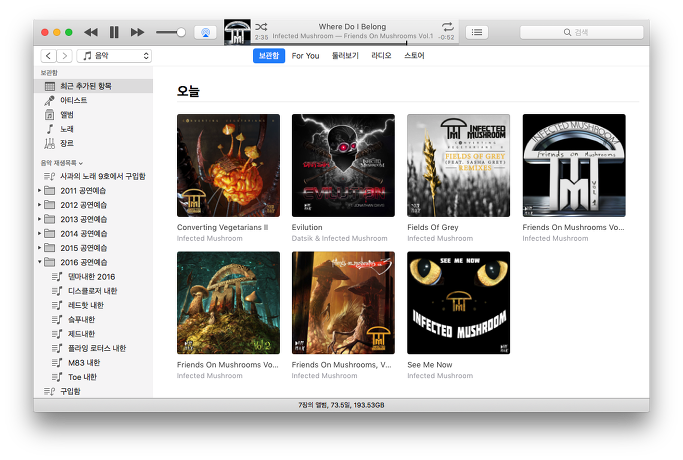Pause the current song
Viewport: 683px width, 460px height.
[114, 32]
